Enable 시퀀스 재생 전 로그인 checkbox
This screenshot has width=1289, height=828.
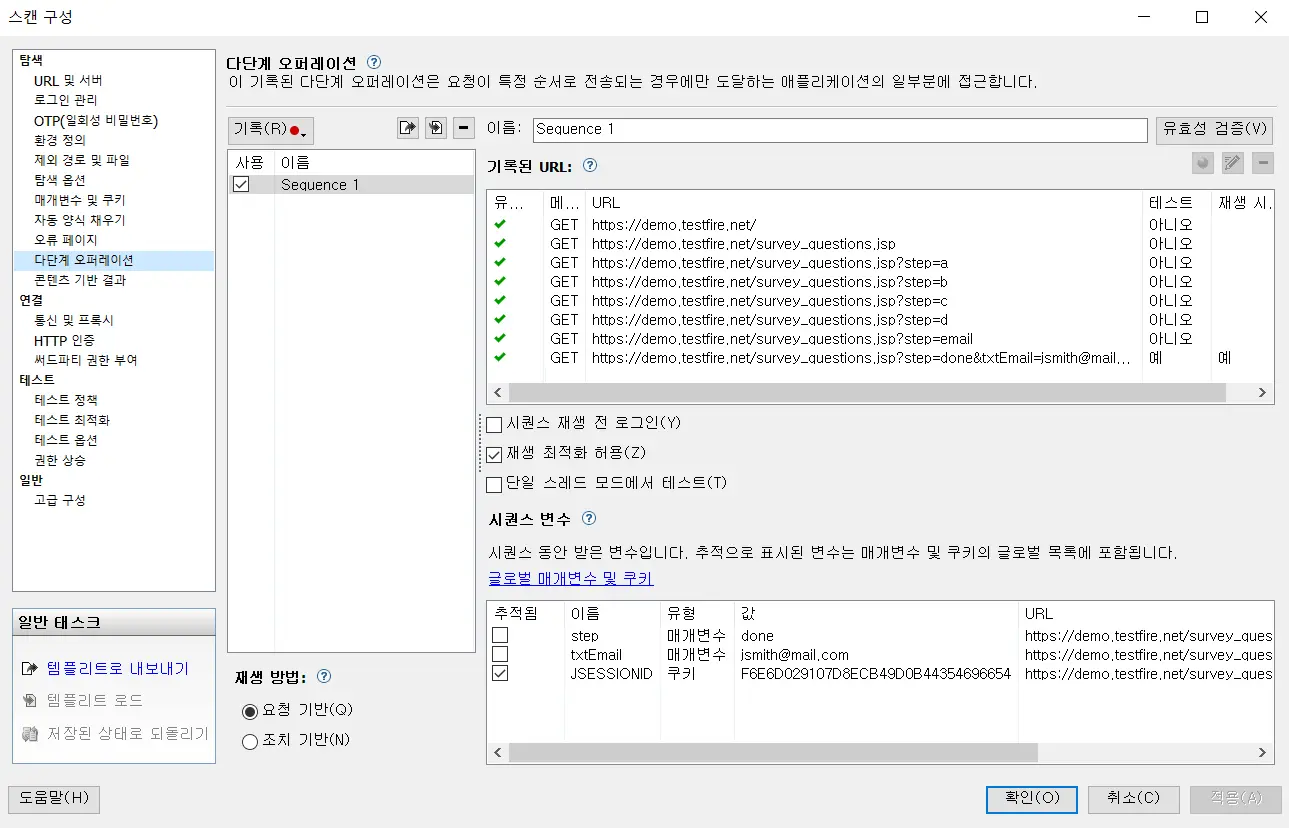tap(494, 424)
